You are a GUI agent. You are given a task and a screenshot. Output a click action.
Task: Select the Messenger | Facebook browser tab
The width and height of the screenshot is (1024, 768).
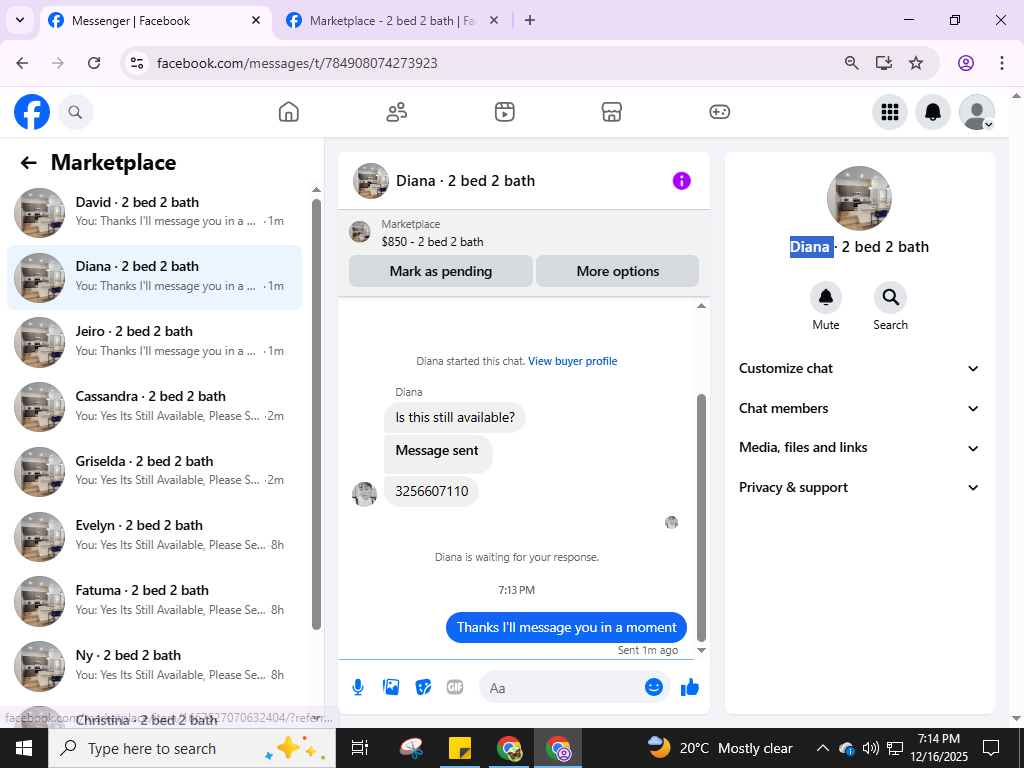tap(157, 21)
